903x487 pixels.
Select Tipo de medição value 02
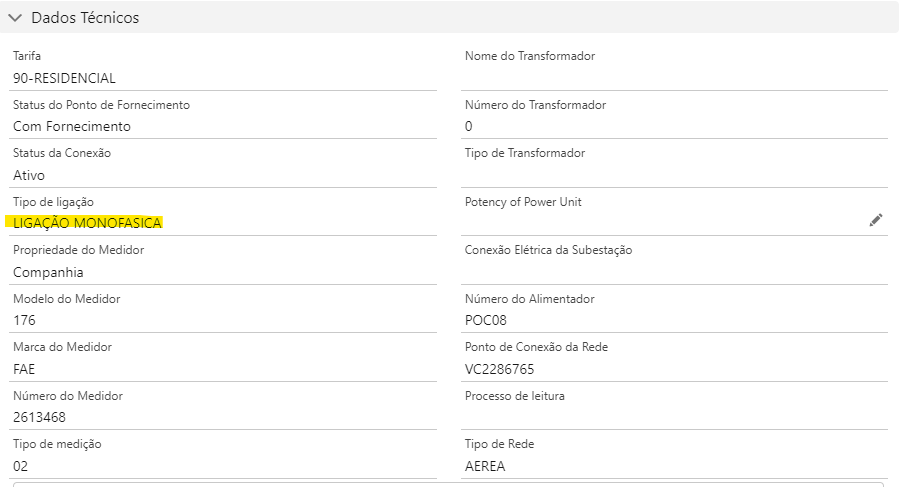tap(21, 465)
